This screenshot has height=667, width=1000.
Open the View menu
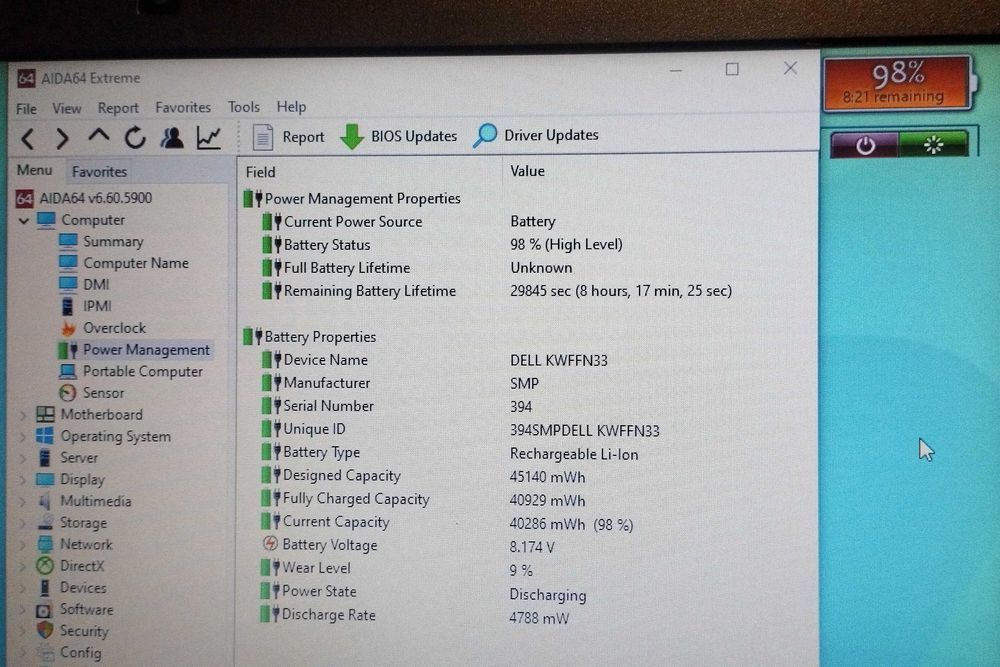pos(66,108)
